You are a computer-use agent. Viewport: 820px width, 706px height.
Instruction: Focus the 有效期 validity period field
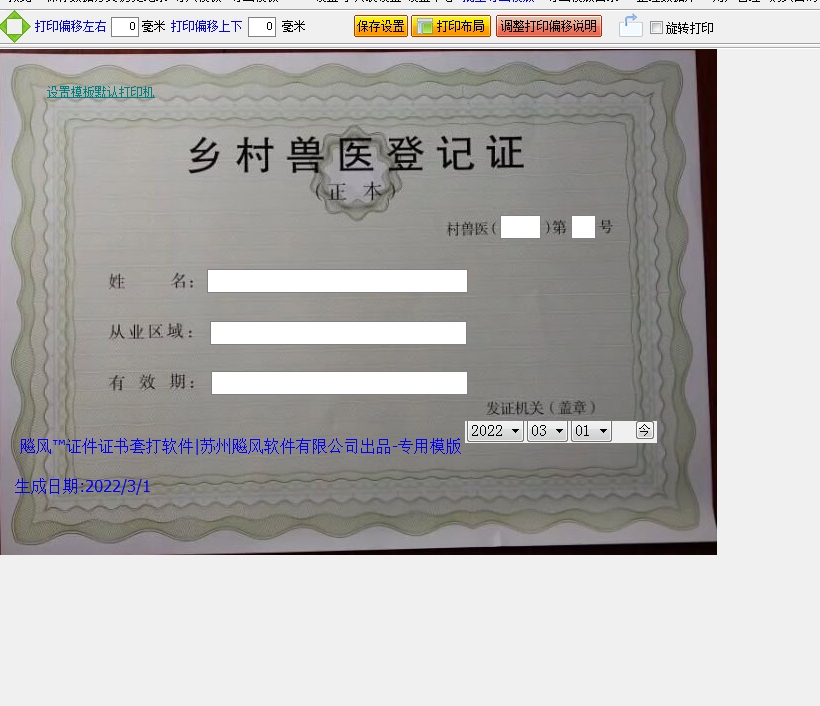click(x=339, y=383)
